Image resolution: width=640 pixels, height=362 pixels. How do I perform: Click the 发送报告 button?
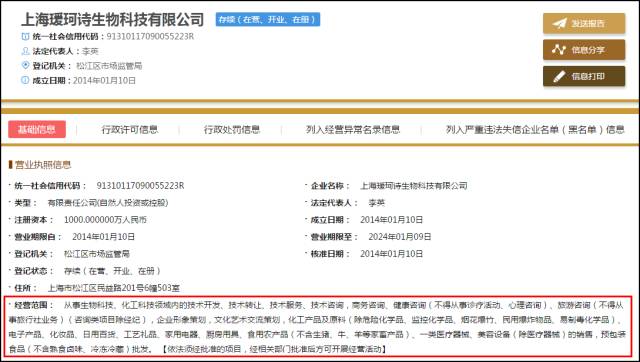click(584, 23)
